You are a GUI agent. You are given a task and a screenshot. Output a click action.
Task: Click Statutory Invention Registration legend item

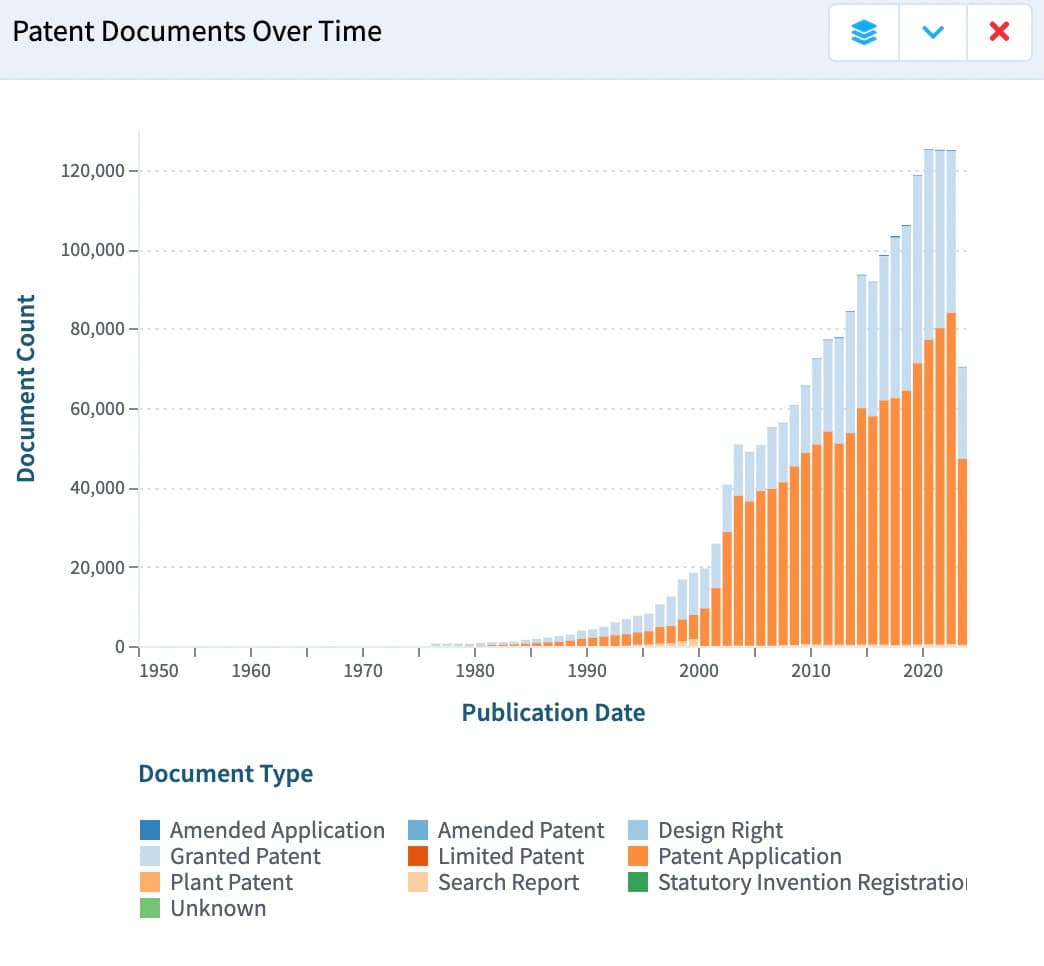tap(812, 882)
